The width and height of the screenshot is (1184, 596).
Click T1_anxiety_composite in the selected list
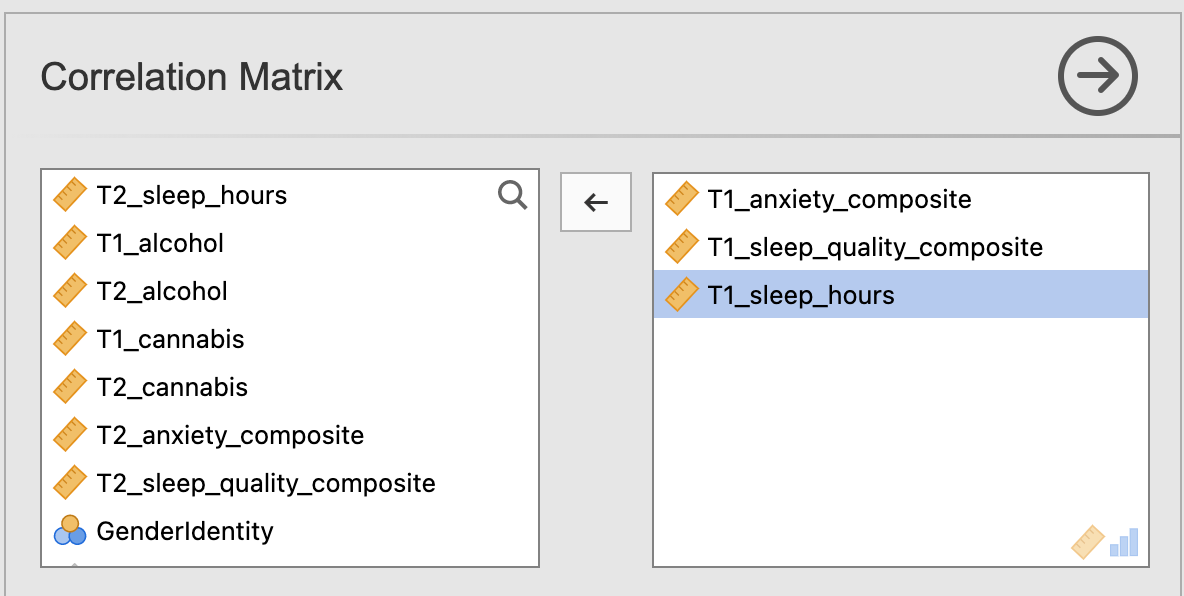901,199
